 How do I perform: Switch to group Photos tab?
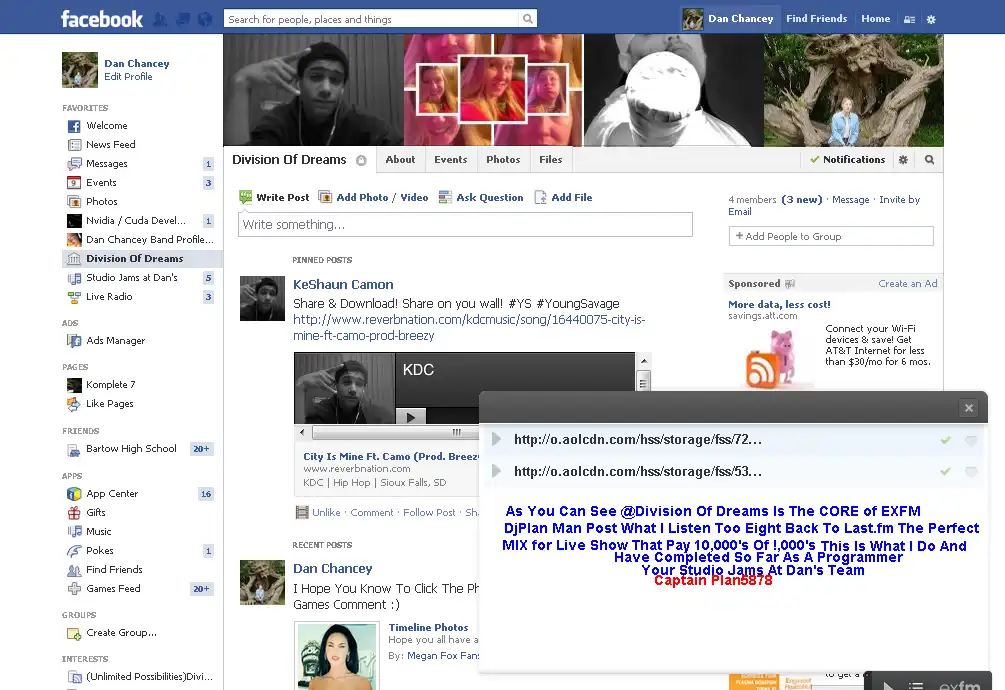click(503, 160)
